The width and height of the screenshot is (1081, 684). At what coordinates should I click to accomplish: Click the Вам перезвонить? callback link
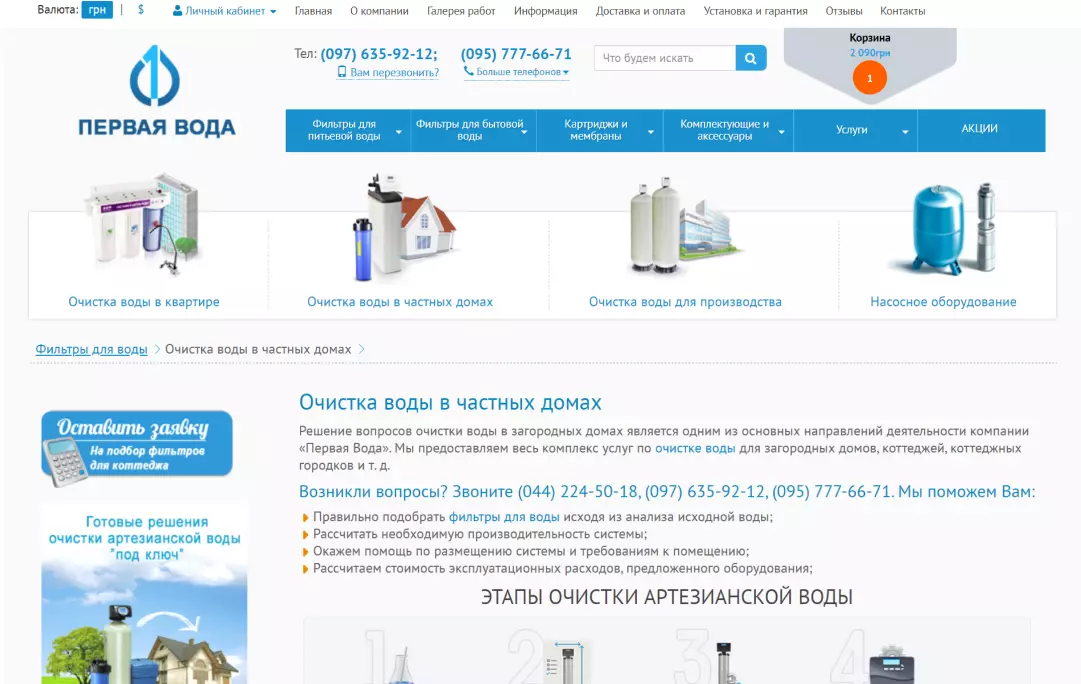tap(393, 72)
